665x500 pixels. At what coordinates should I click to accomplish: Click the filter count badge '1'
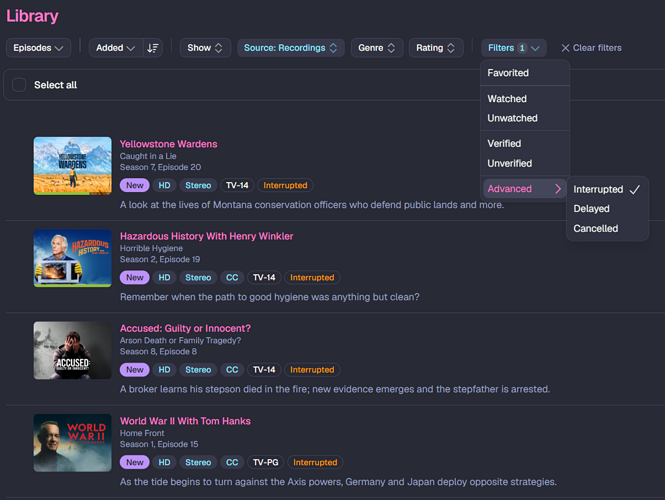pyautogui.click(x=522, y=48)
